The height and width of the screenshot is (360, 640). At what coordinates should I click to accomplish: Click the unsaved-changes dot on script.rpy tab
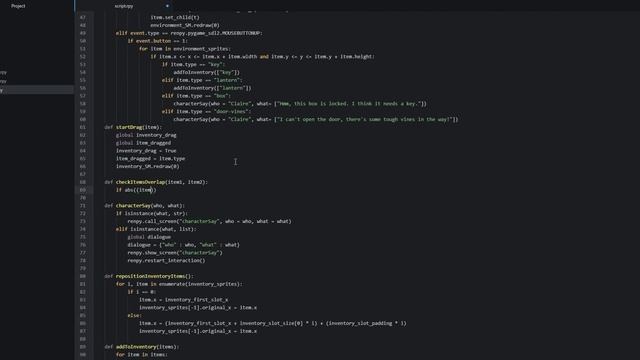167,6
